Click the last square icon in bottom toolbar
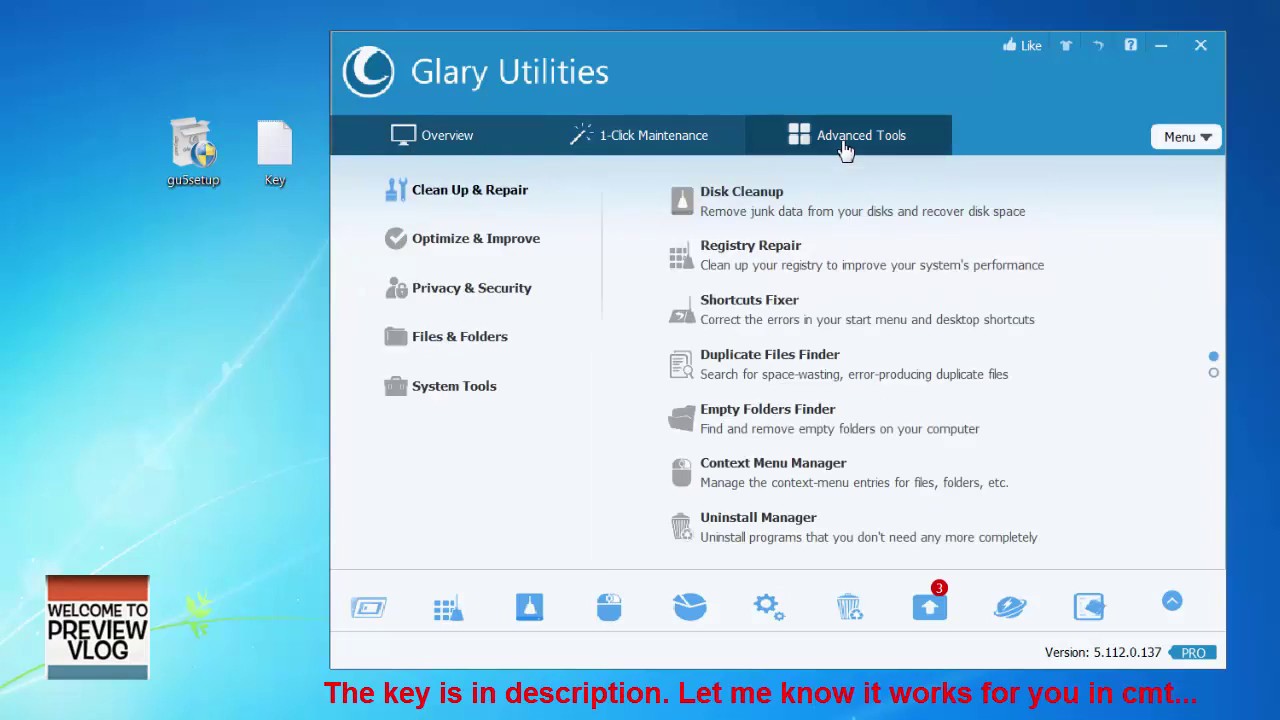 (1090, 607)
